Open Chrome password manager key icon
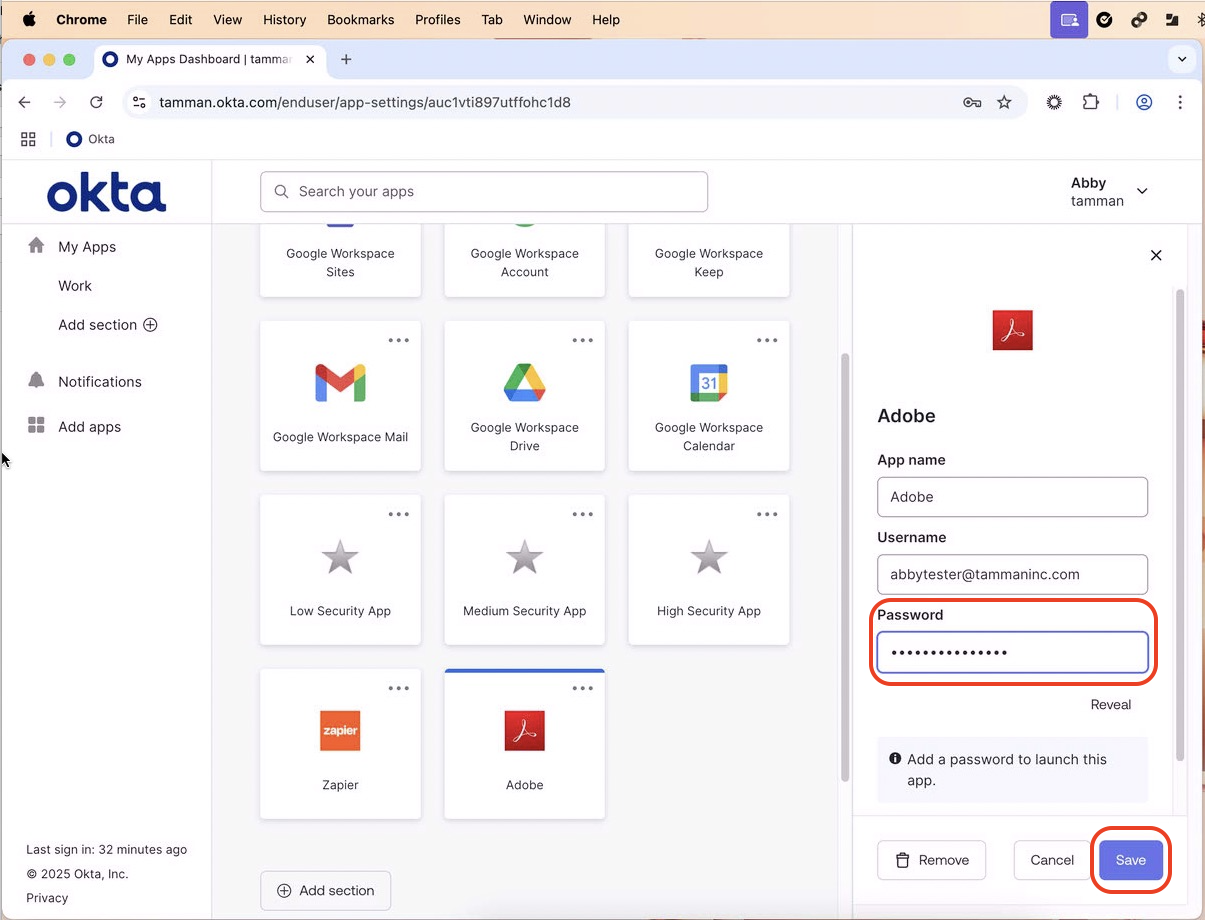1205x920 pixels. pos(972,102)
